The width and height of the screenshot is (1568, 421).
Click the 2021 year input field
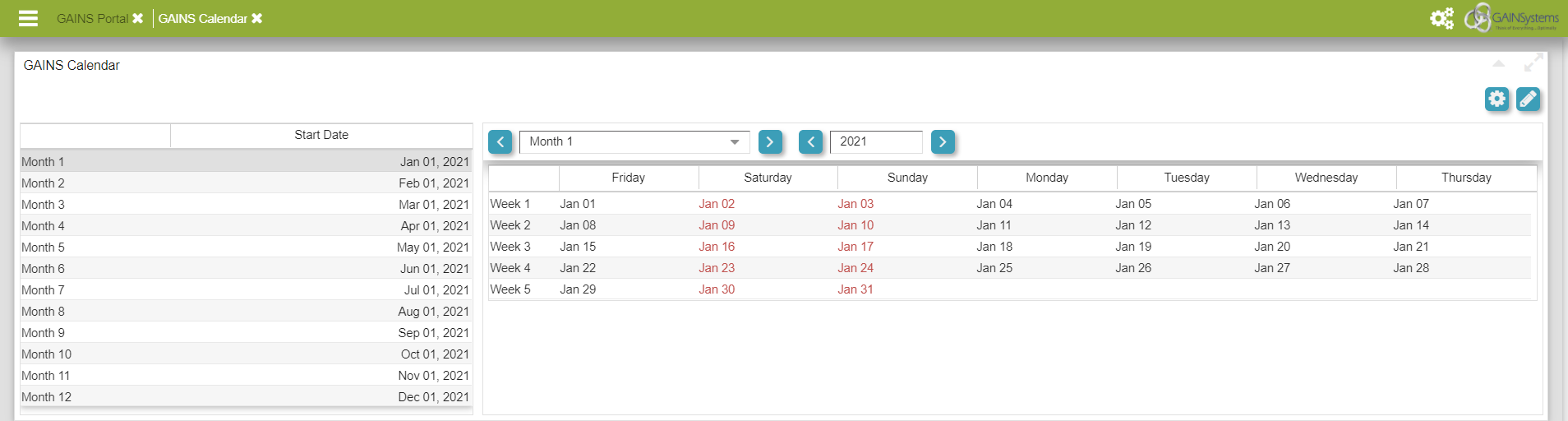[876, 141]
